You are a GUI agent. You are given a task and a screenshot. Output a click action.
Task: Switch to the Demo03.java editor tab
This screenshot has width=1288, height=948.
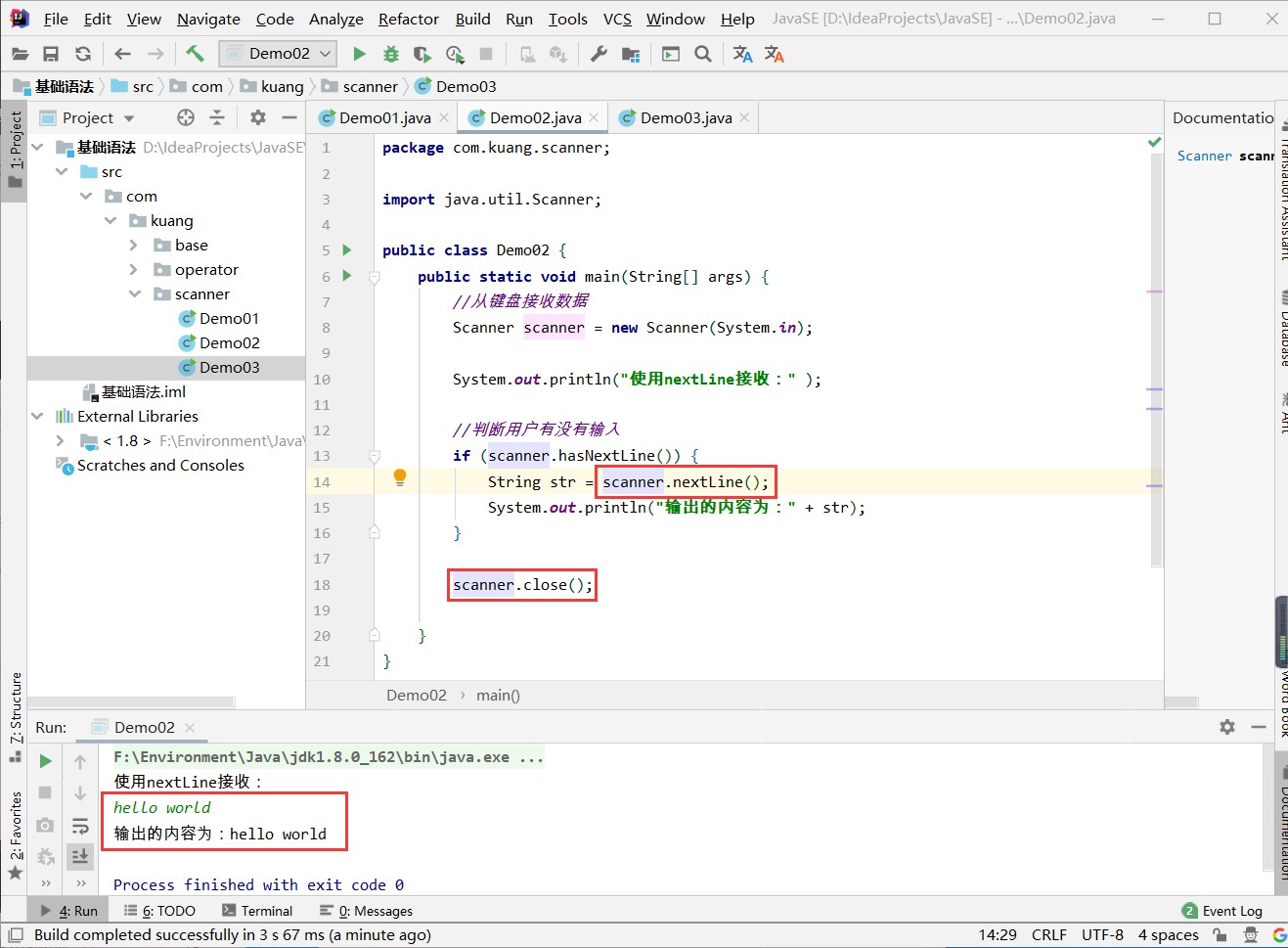coord(686,117)
